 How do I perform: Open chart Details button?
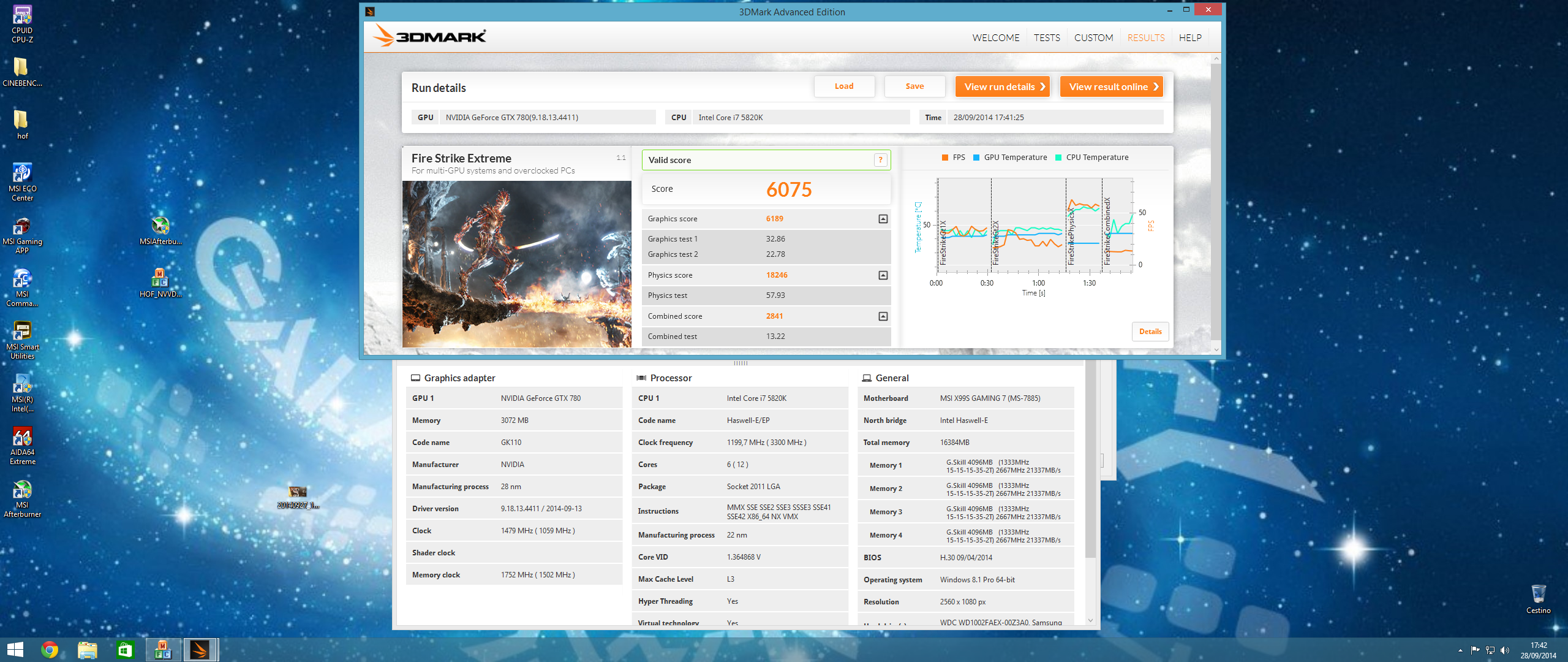(x=1150, y=332)
